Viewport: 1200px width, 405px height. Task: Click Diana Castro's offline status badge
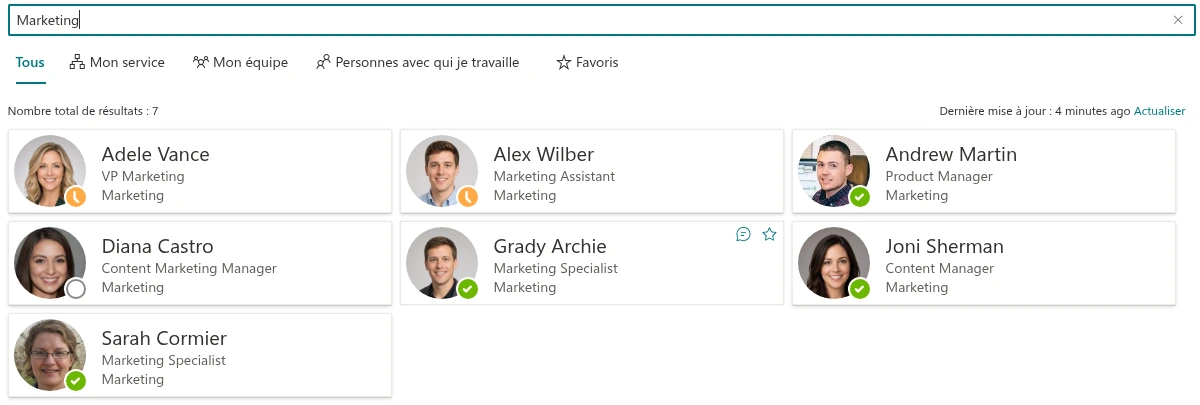click(x=76, y=289)
